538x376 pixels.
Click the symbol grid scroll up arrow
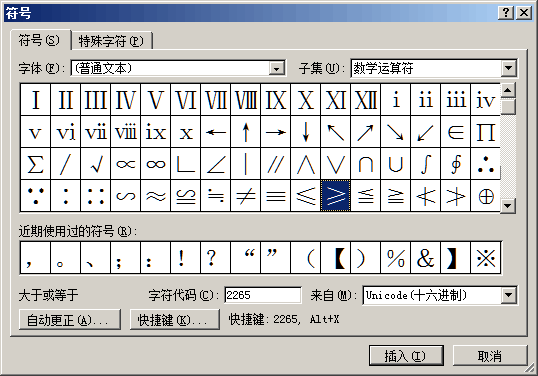coord(508,90)
